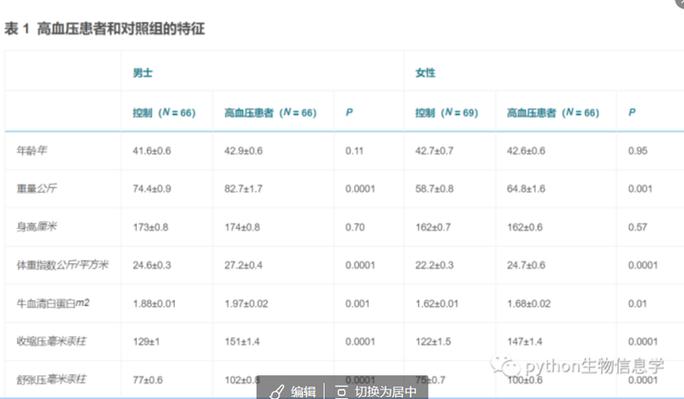Click the cell 27.2±0.4
The image size is (684, 399).
coord(243,265)
